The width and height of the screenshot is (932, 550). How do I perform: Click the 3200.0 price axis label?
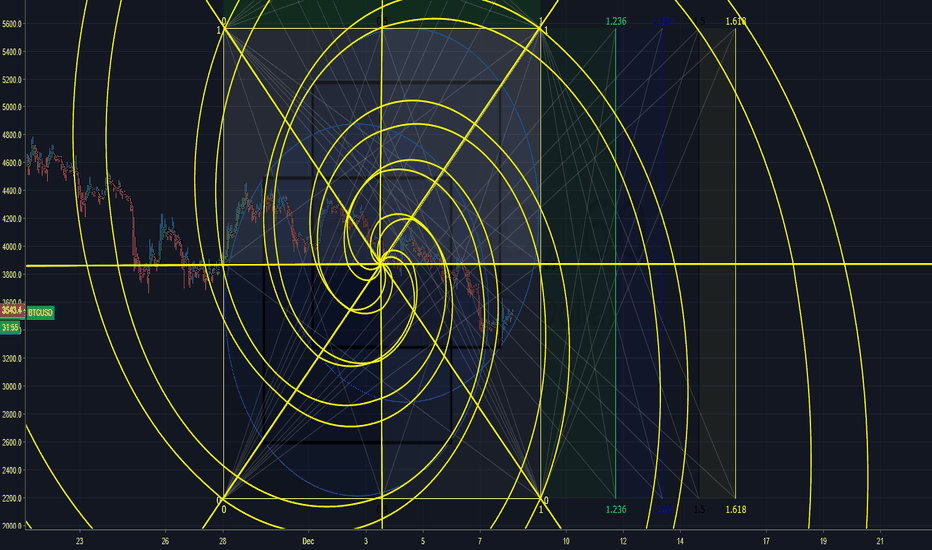click(12, 359)
